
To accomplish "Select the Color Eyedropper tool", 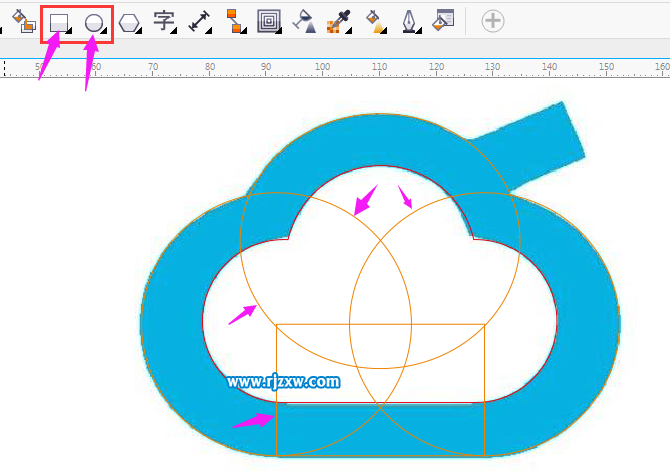I will [339, 21].
